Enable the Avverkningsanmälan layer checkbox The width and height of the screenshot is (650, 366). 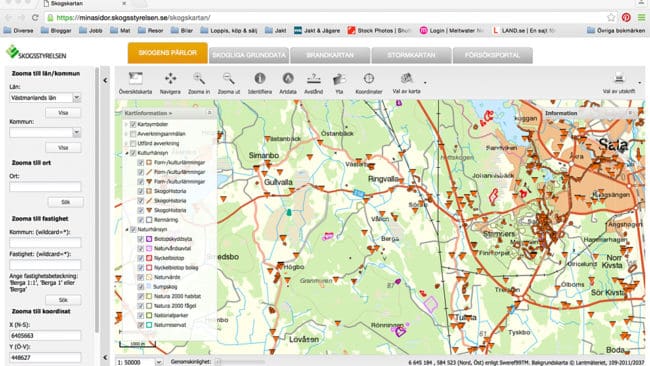click(x=133, y=133)
